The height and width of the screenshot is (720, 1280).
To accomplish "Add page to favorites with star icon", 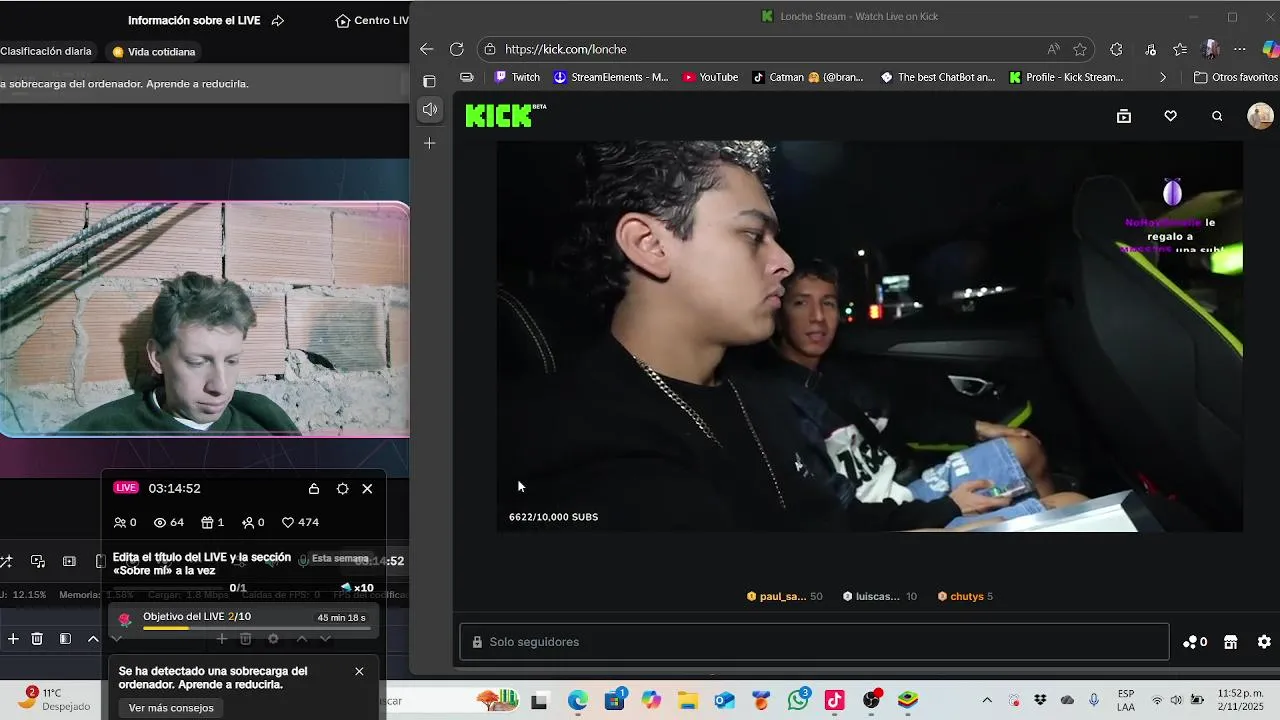I will [x=1080, y=49].
